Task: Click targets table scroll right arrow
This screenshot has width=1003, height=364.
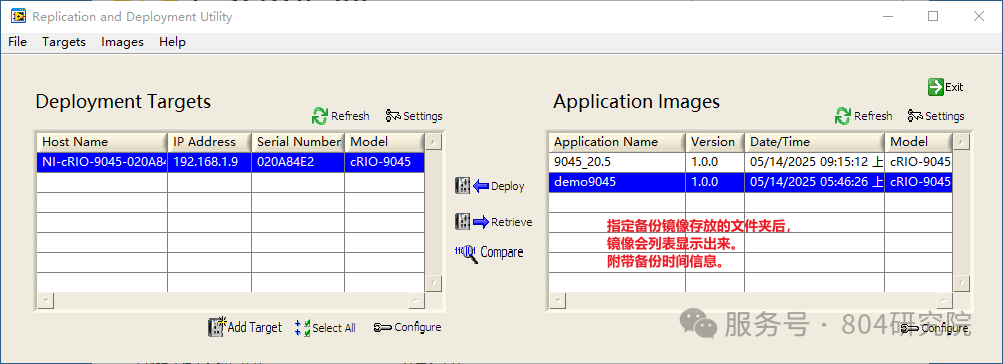Action: (416, 300)
